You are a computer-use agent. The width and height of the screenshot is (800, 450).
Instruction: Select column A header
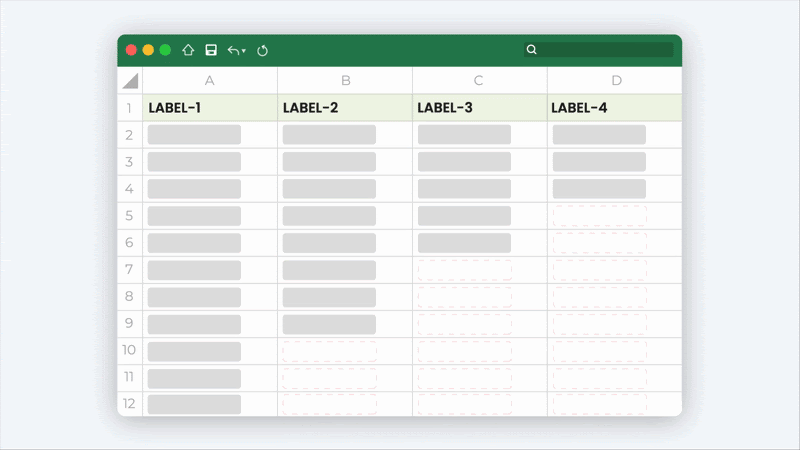[x=210, y=81]
